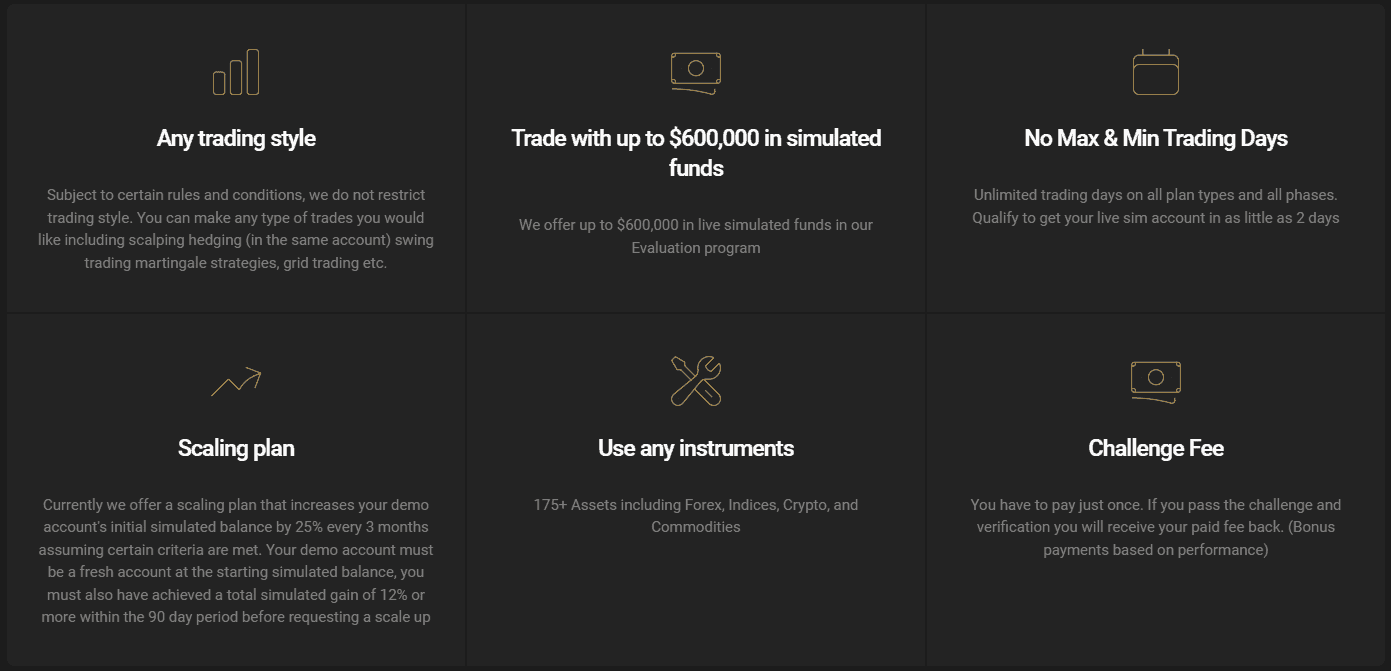Click the "Unlimited trading days" description text
The image size is (1391, 671).
1155,206
